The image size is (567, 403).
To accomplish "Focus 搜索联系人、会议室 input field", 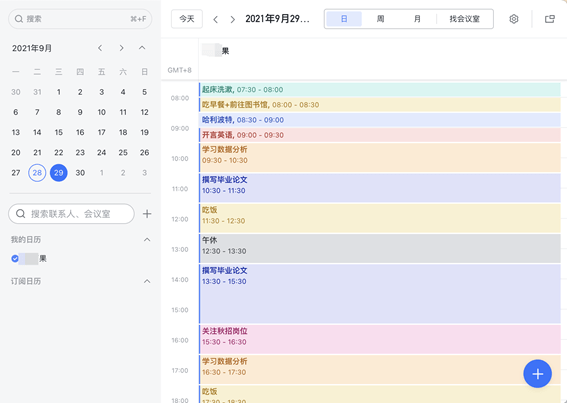I will coord(71,214).
